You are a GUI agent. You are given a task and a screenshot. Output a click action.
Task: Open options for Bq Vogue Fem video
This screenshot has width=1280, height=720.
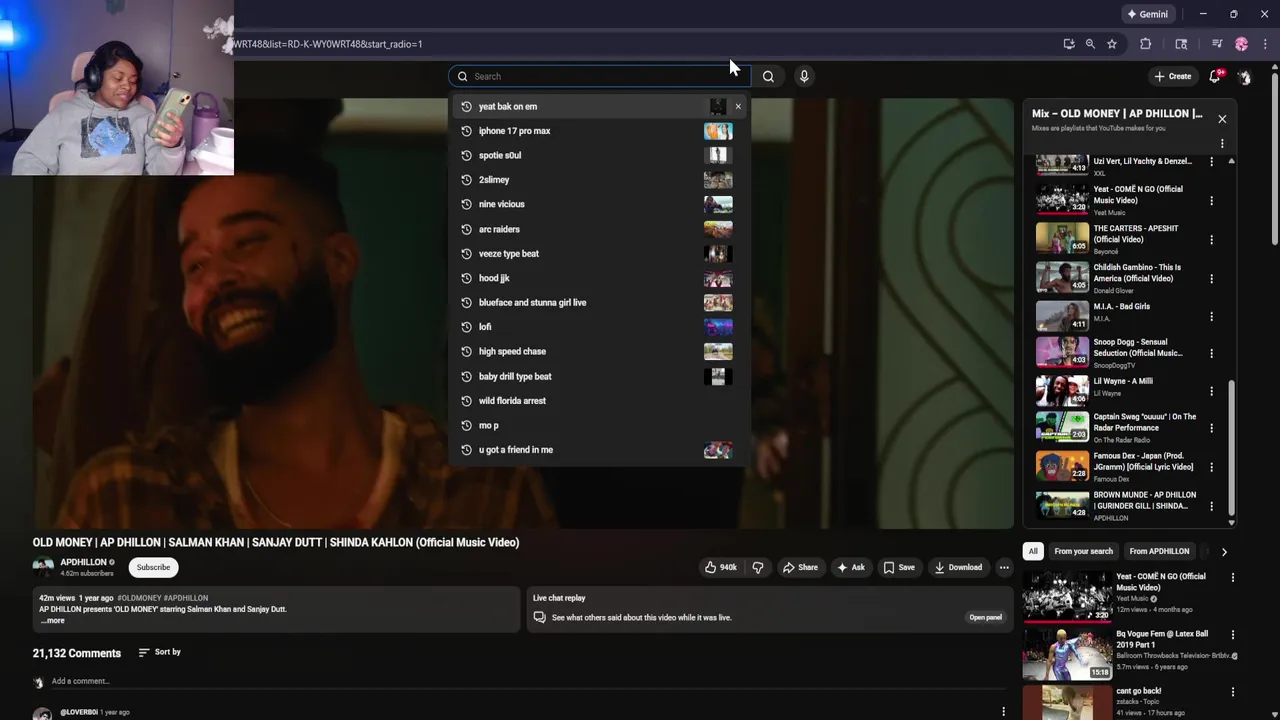coord(1233,634)
